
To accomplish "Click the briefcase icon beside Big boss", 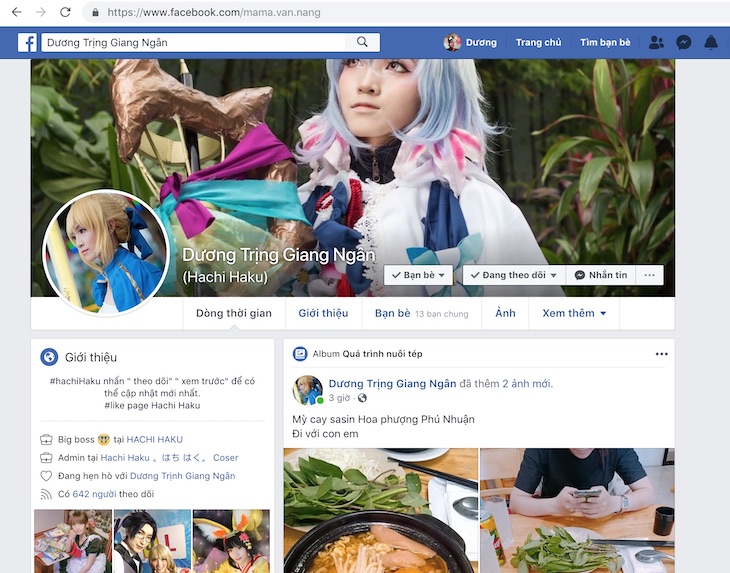I will click(x=46, y=439).
